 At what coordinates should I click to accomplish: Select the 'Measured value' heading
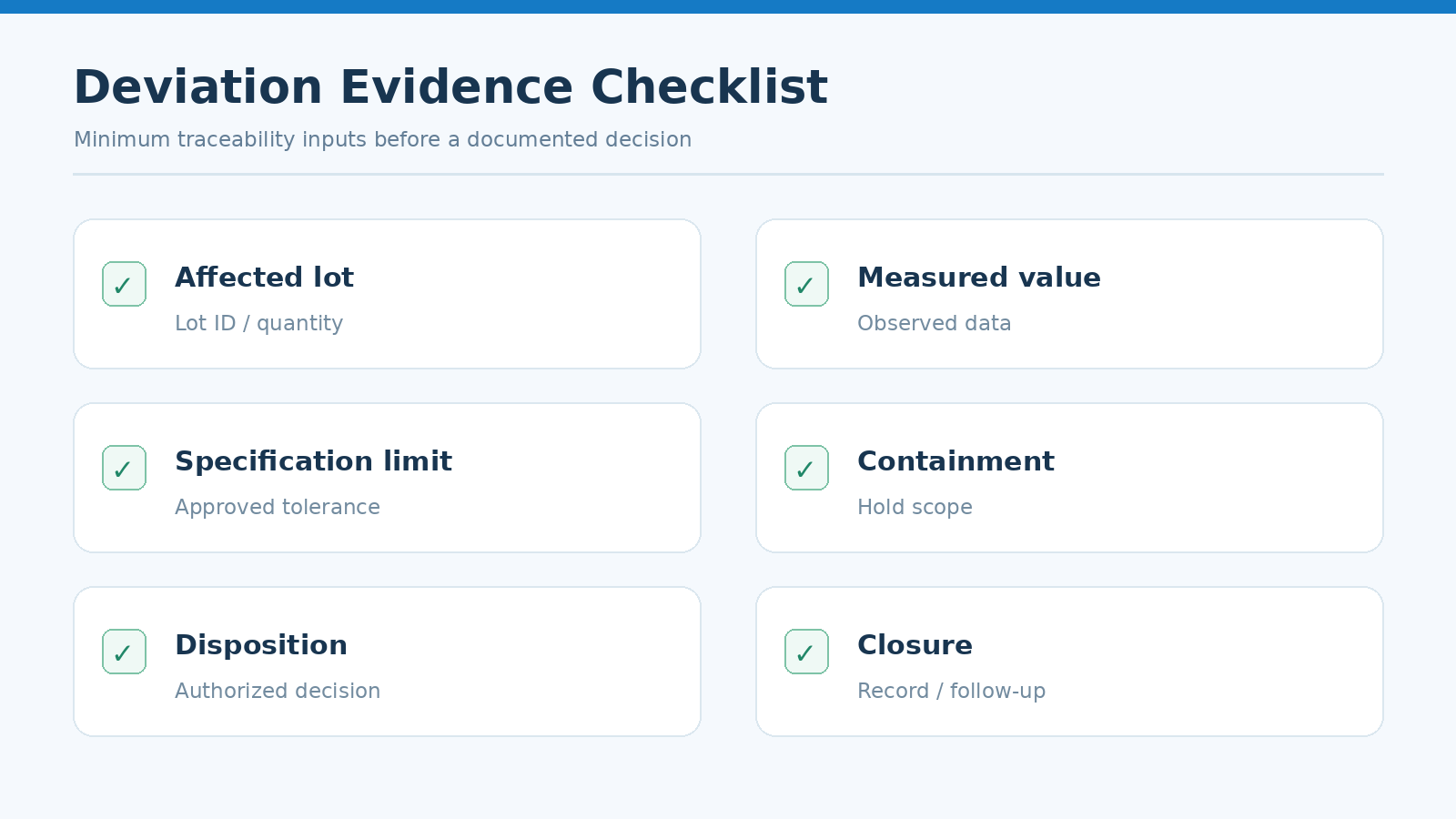tap(979, 278)
